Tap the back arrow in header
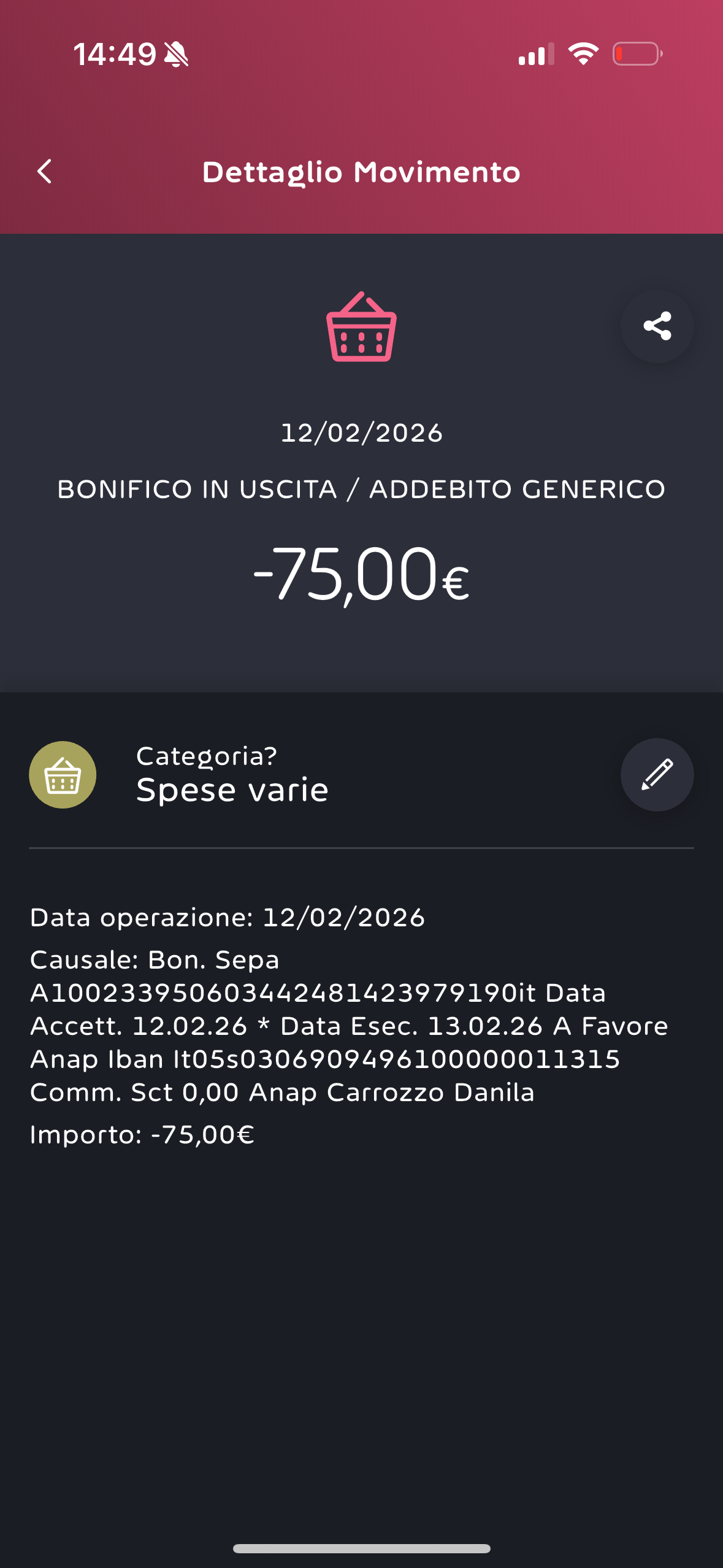 click(x=45, y=171)
